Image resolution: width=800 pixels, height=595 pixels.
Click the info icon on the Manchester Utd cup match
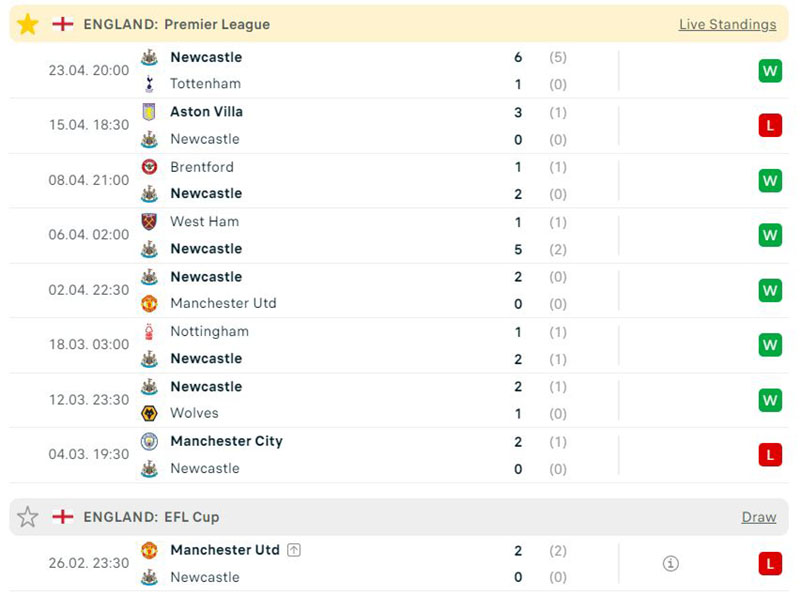pyautogui.click(x=671, y=564)
